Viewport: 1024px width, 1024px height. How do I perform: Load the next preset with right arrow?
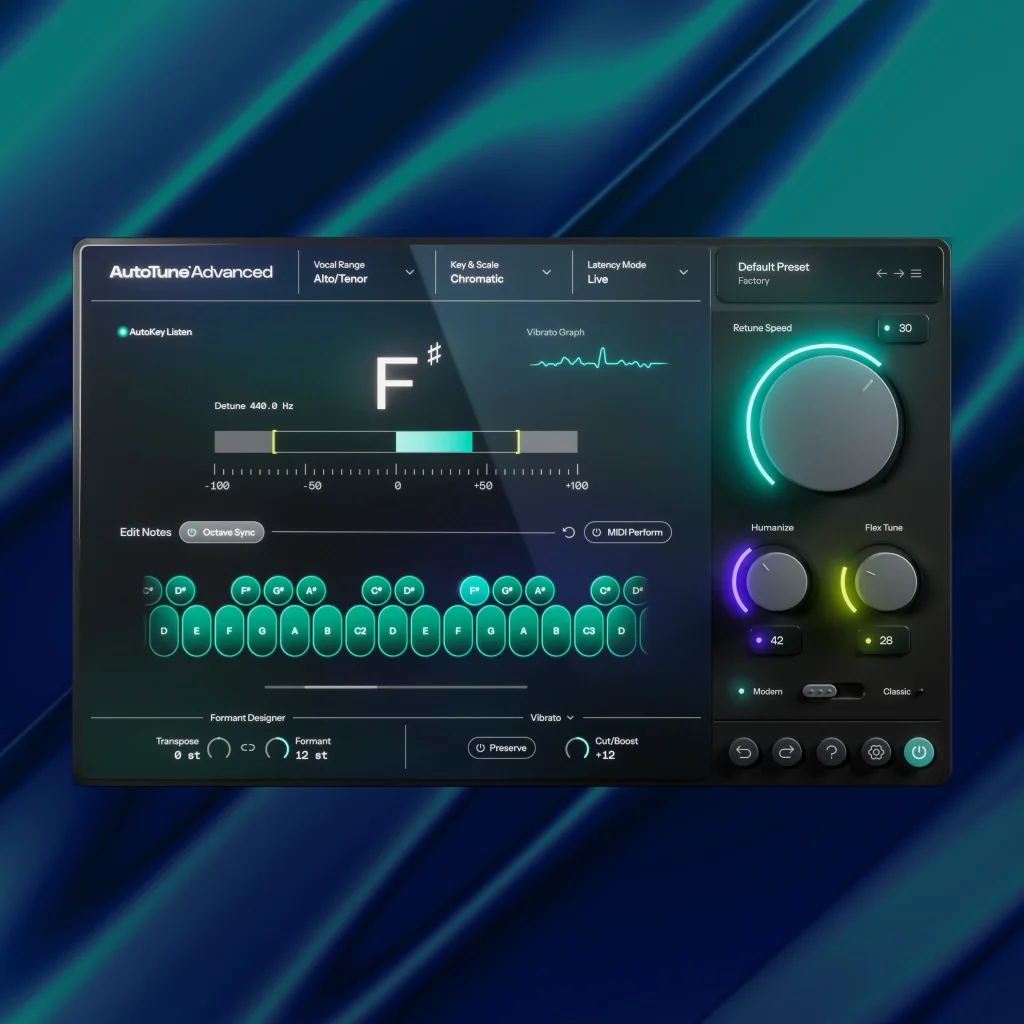click(x=899, y=273)
